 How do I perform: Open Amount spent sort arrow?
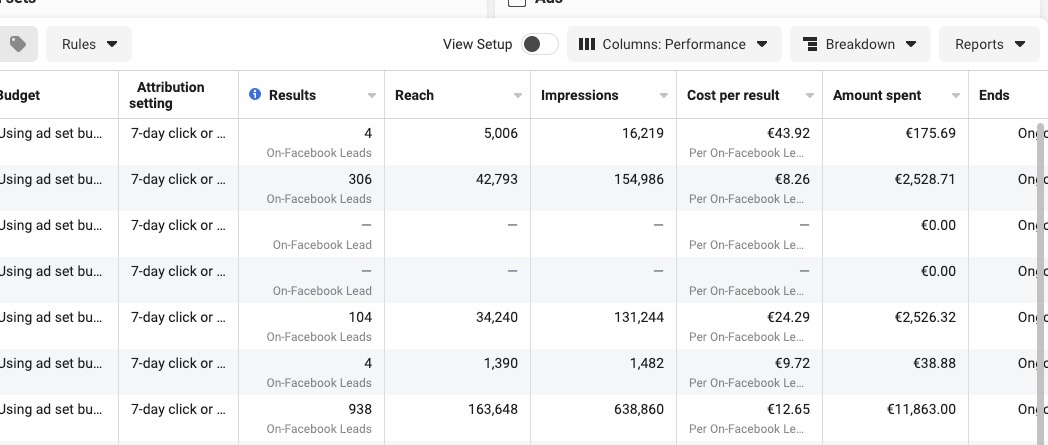tap(955, 96)
